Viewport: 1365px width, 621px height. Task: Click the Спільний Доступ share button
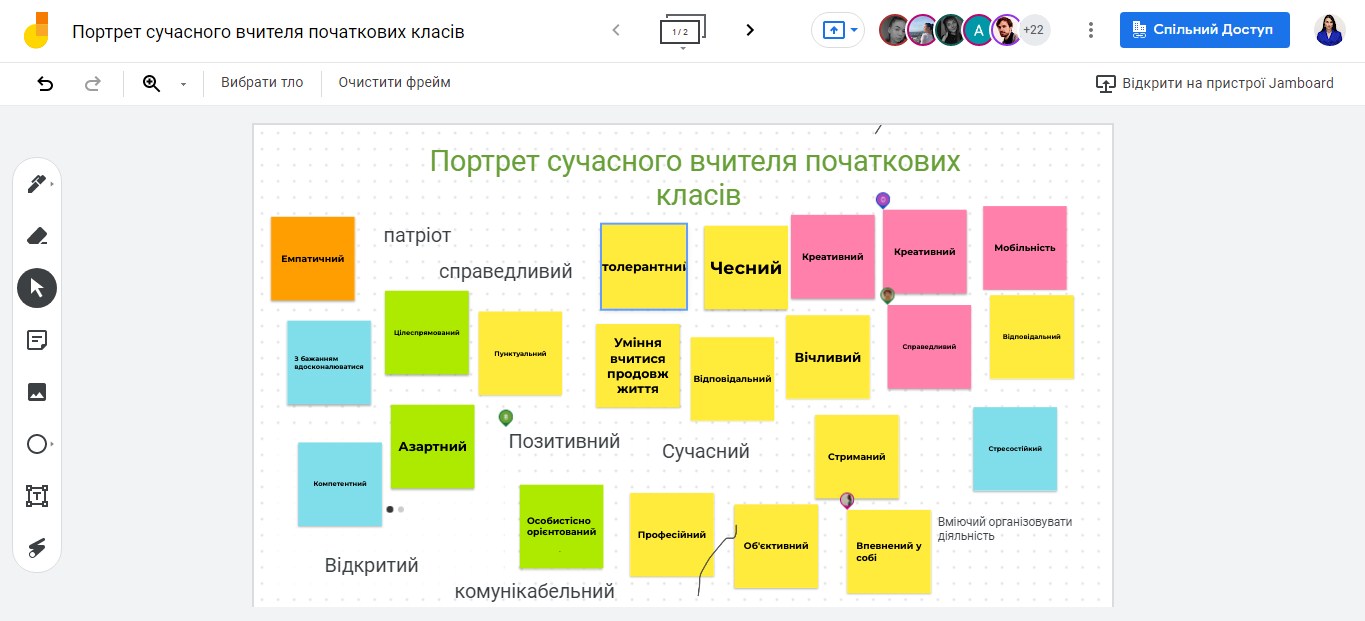tap(1204, 30)
